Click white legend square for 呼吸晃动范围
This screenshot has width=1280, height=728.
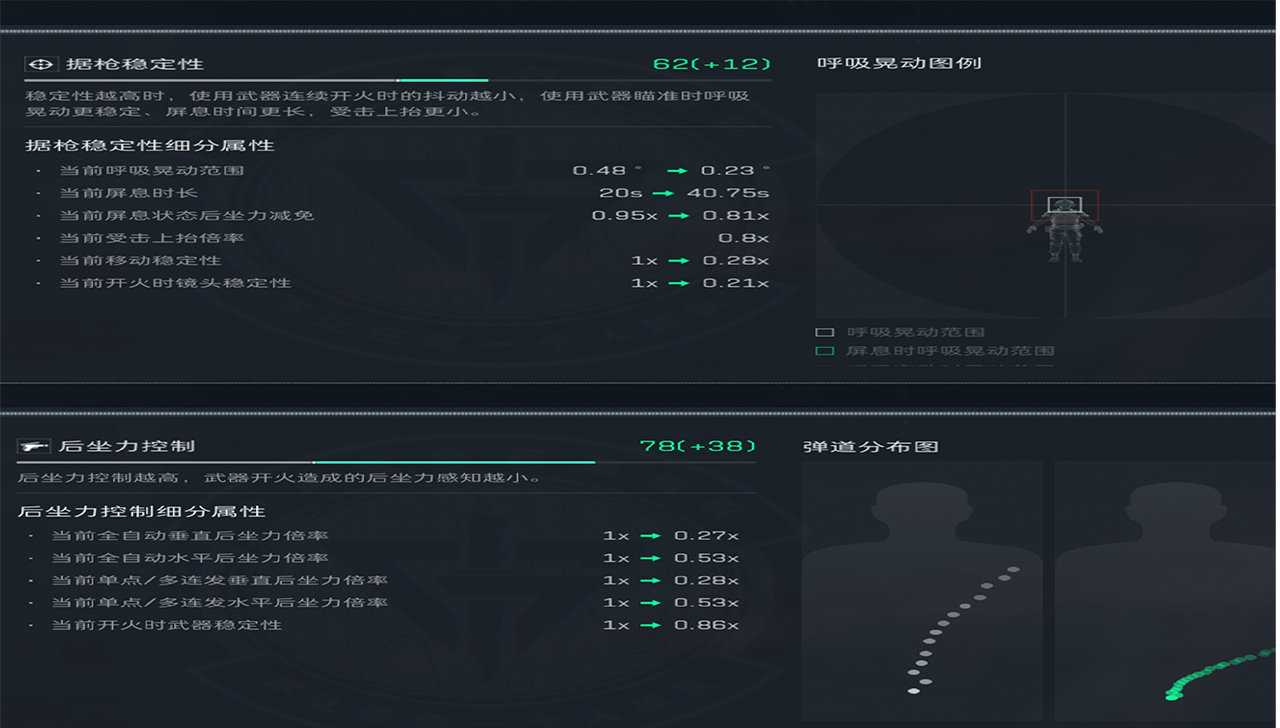point(825,332)
